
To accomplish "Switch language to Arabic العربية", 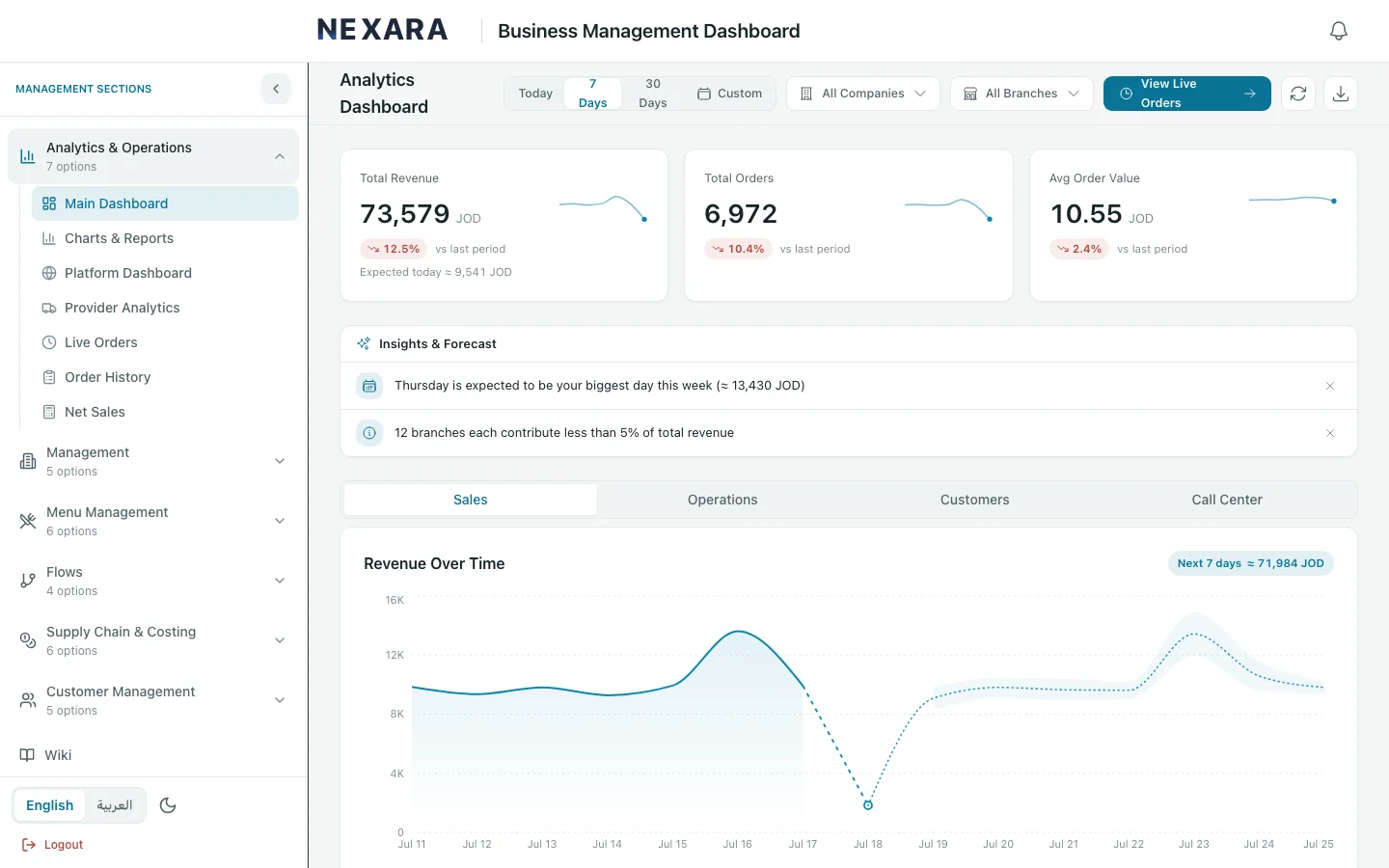I will (x=115, y=805).
